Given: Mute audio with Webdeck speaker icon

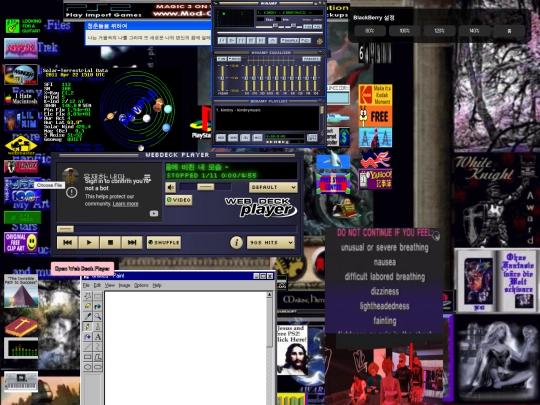Looking at the screenshot, I should pyautogui.click(x=170, y=187).
